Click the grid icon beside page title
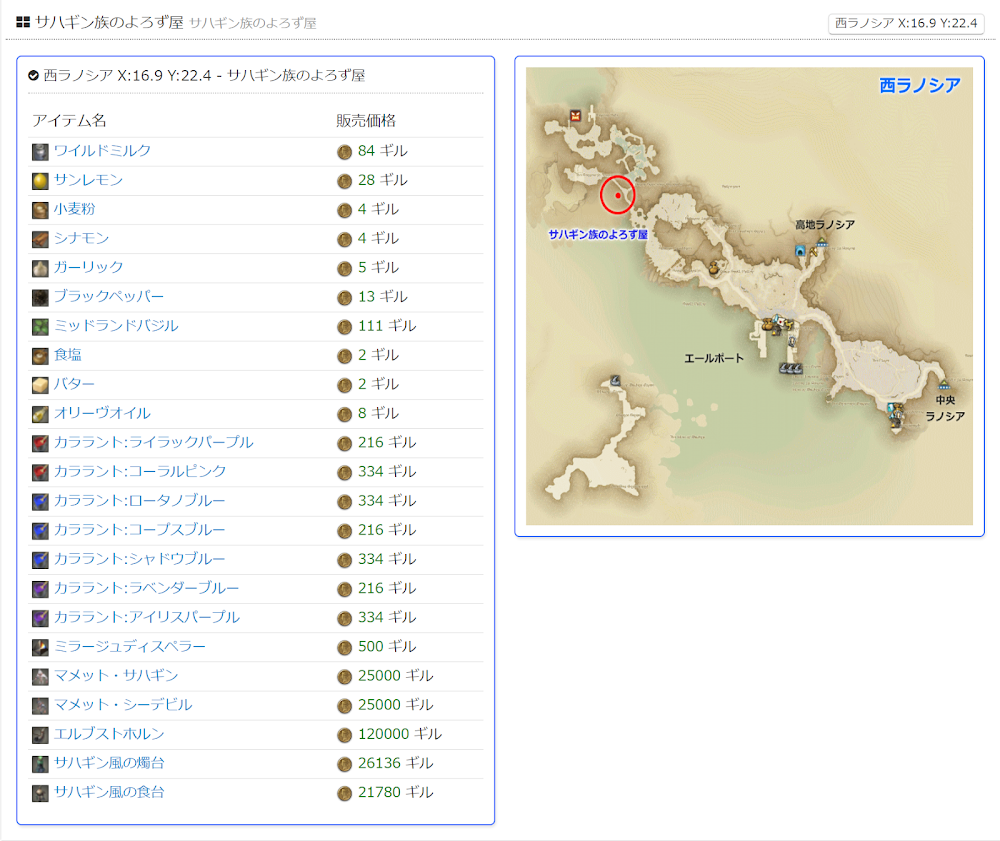 coord(23,22)
